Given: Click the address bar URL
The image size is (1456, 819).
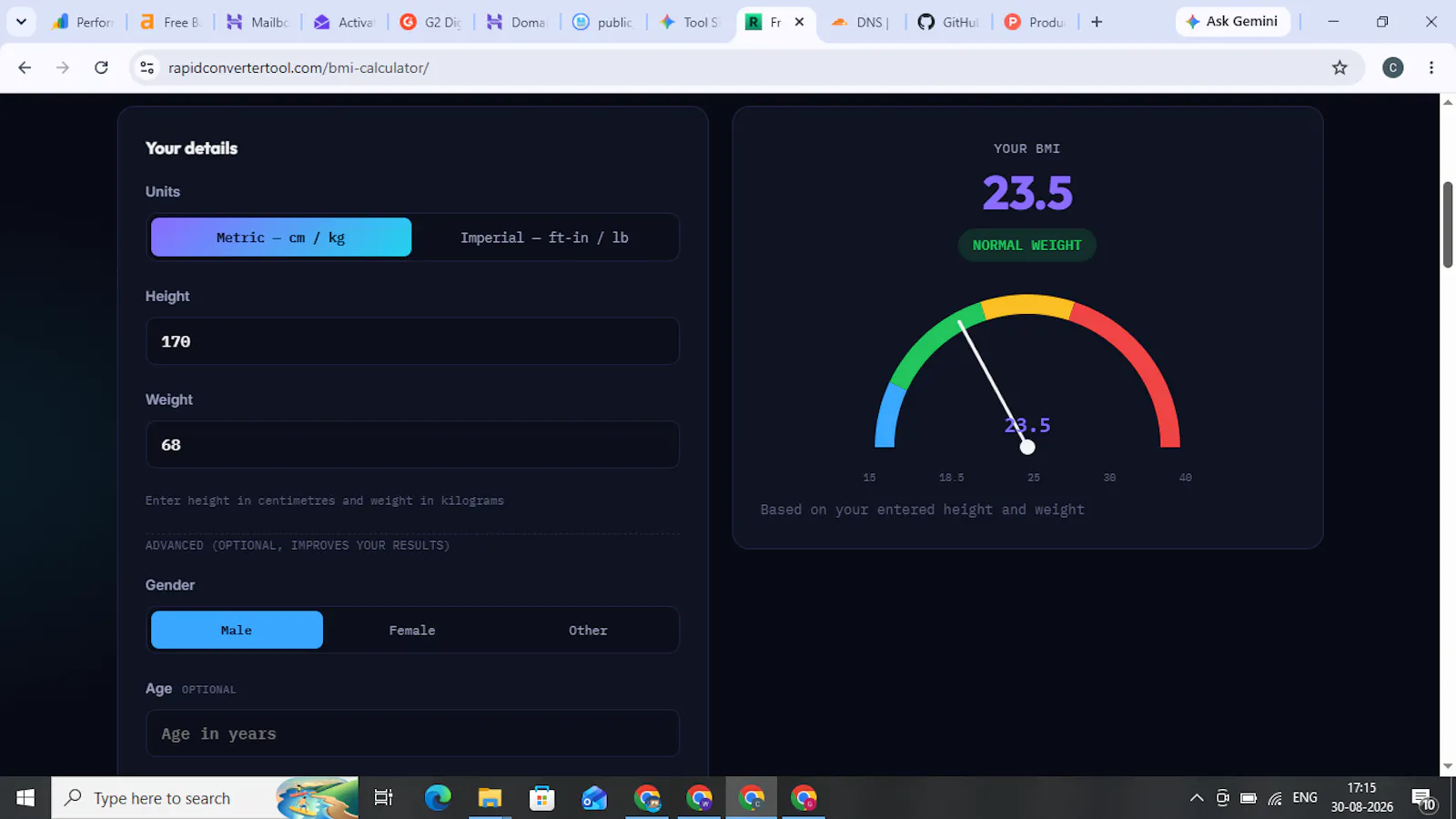Looking at the screenshot, I should click(298, 67).
